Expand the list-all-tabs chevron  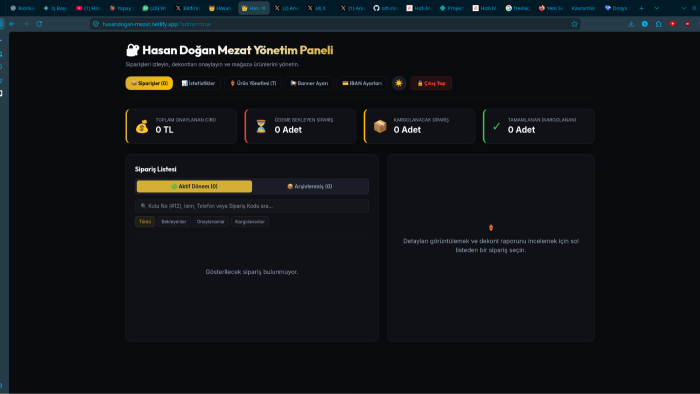click(x=657, y=8)
